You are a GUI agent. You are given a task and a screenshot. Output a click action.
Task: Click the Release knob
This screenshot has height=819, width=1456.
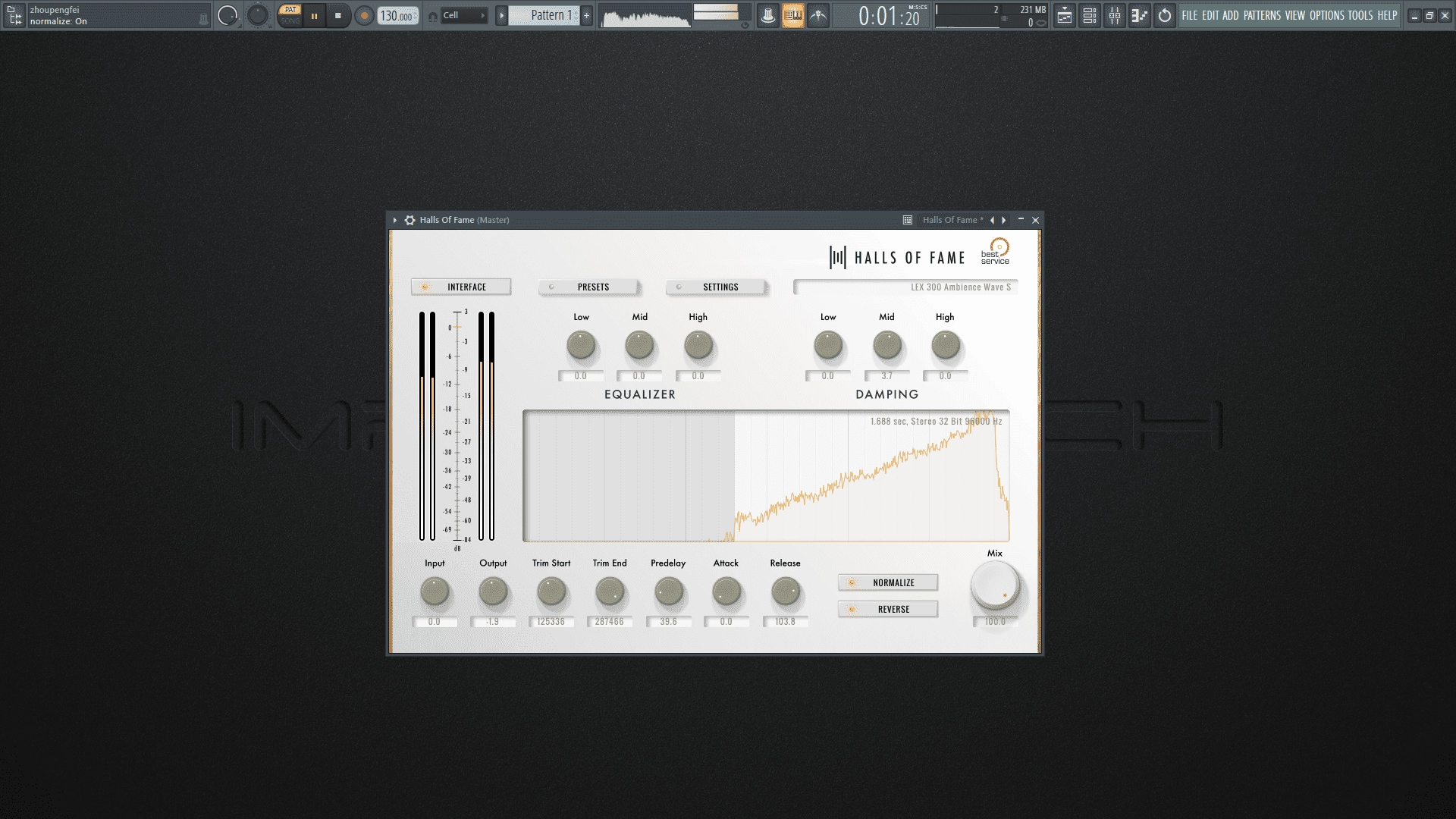click(x=786, y=591)
